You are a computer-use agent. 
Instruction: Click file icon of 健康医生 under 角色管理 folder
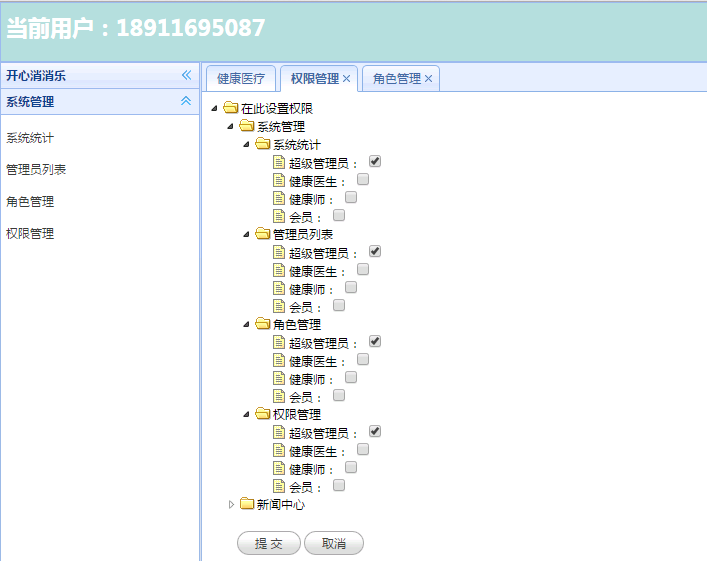279,360
